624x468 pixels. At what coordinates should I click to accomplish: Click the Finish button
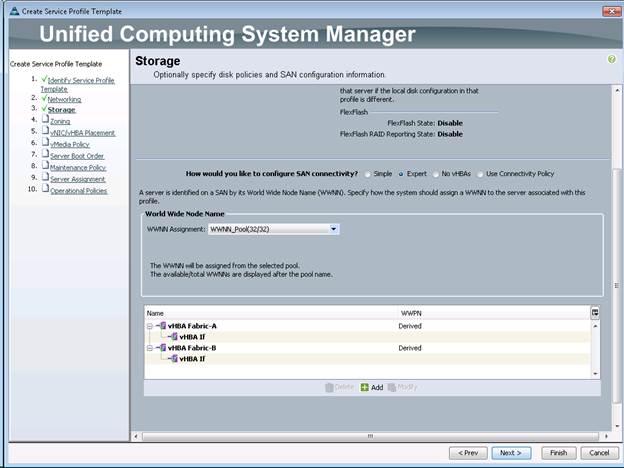click(x=558, y=453)
